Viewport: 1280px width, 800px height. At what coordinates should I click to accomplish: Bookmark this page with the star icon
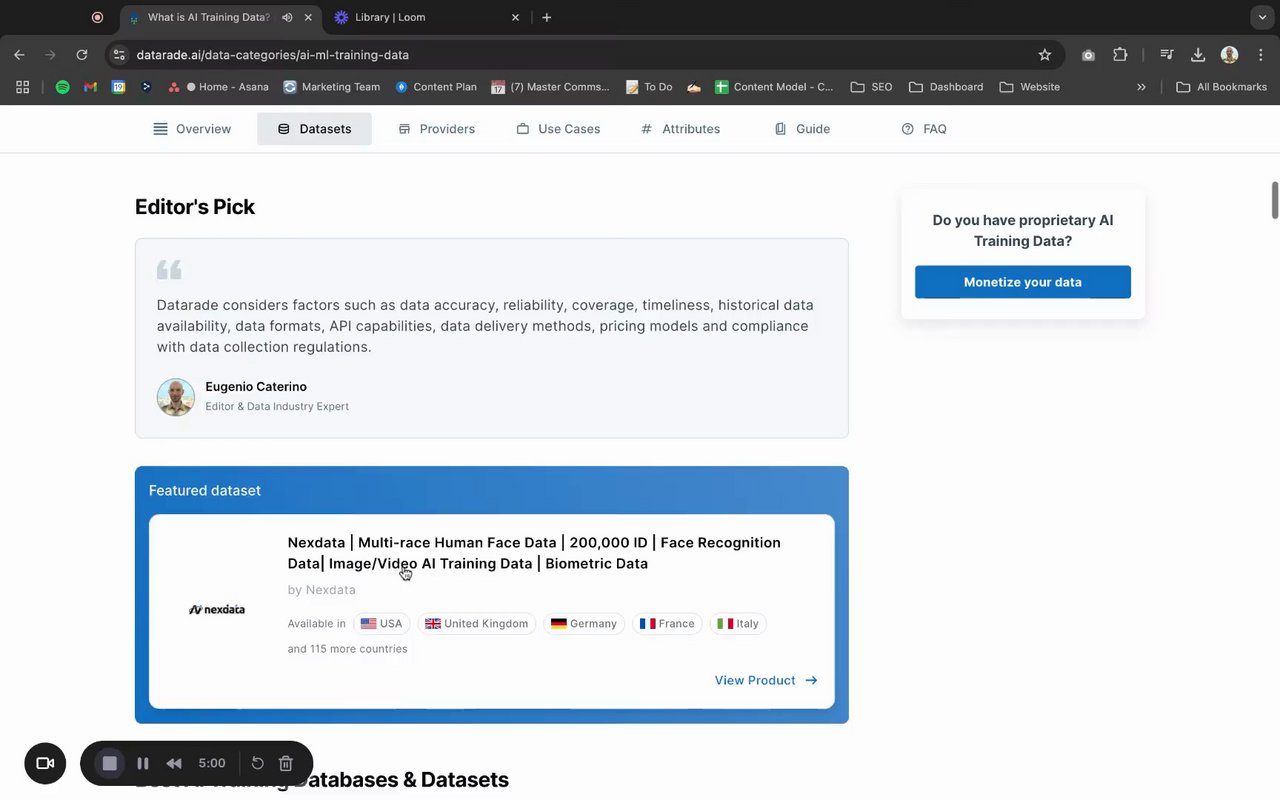1045,55
